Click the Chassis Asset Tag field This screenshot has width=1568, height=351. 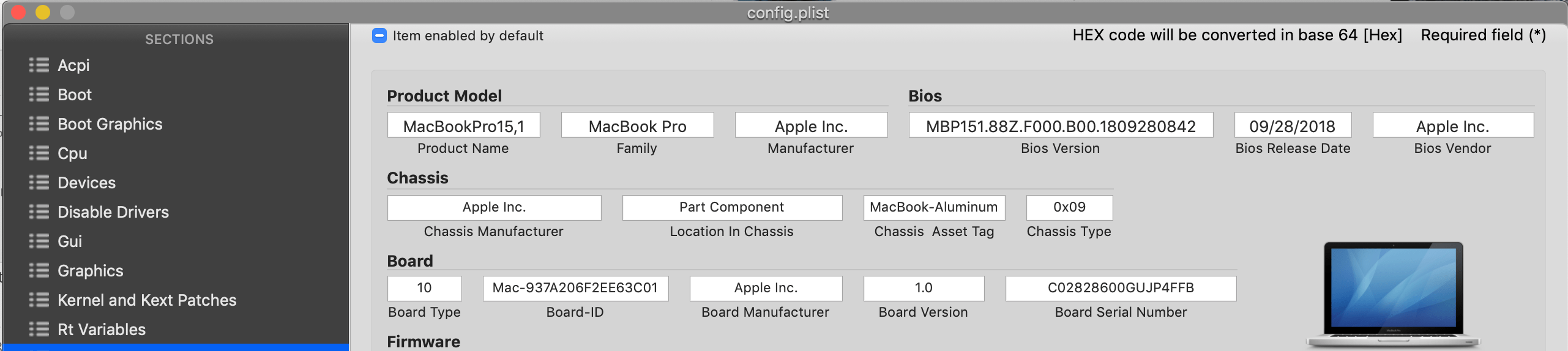point(933,207)
